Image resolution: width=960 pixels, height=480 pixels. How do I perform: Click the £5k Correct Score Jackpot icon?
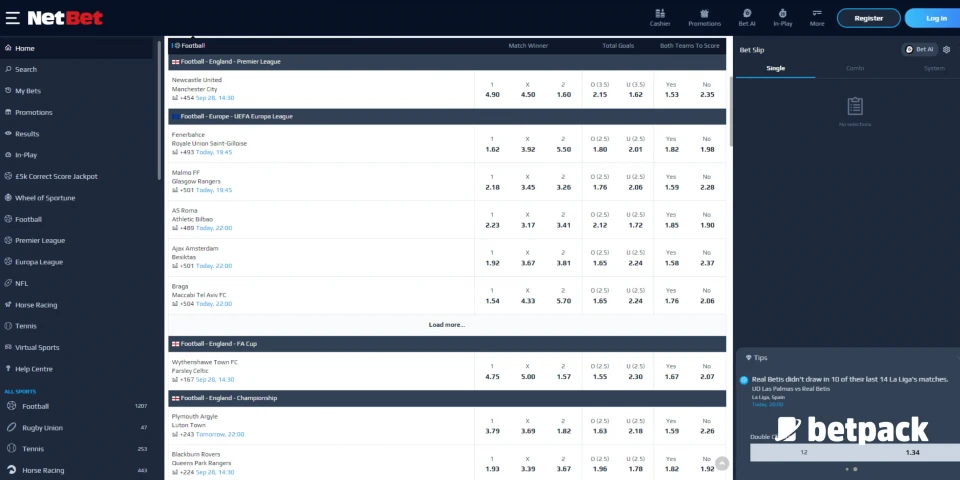click(x=9, y=176)
